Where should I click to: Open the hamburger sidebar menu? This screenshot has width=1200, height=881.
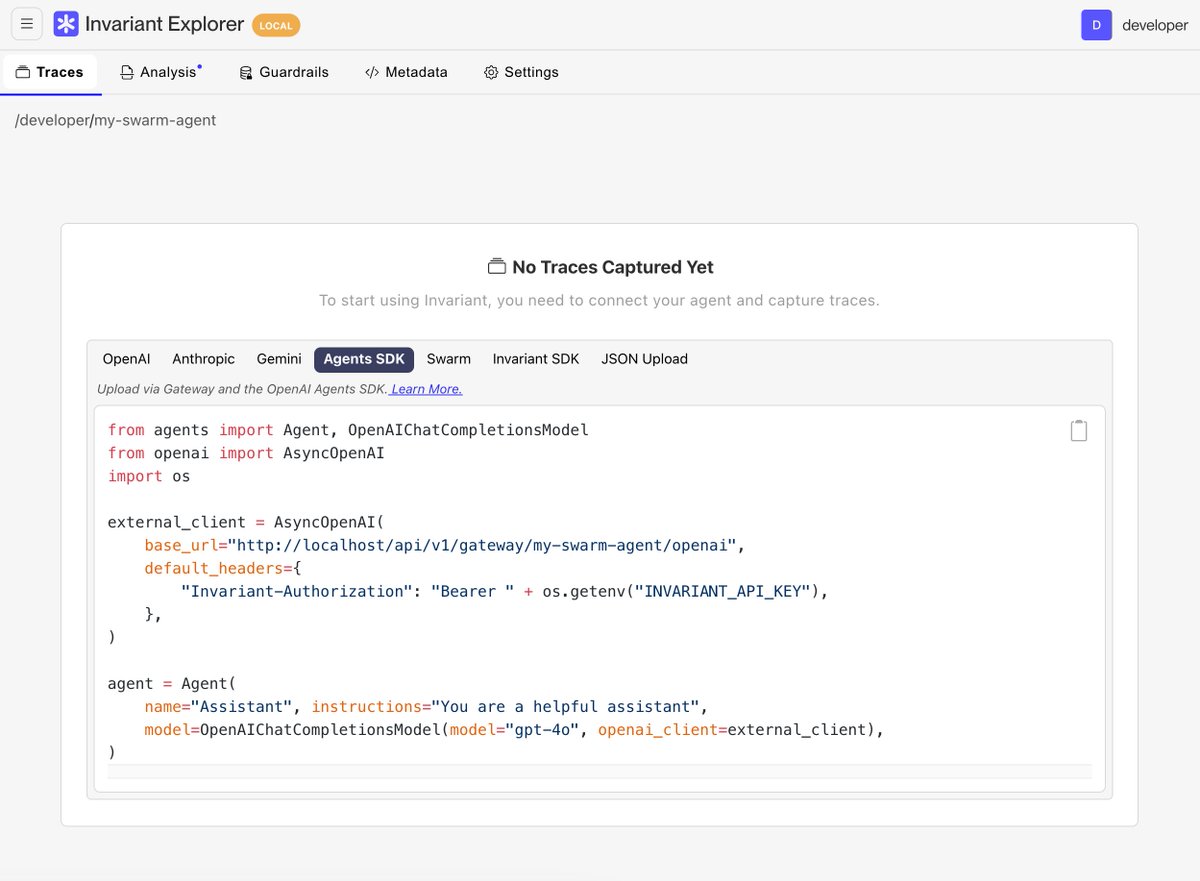point(27,24)
